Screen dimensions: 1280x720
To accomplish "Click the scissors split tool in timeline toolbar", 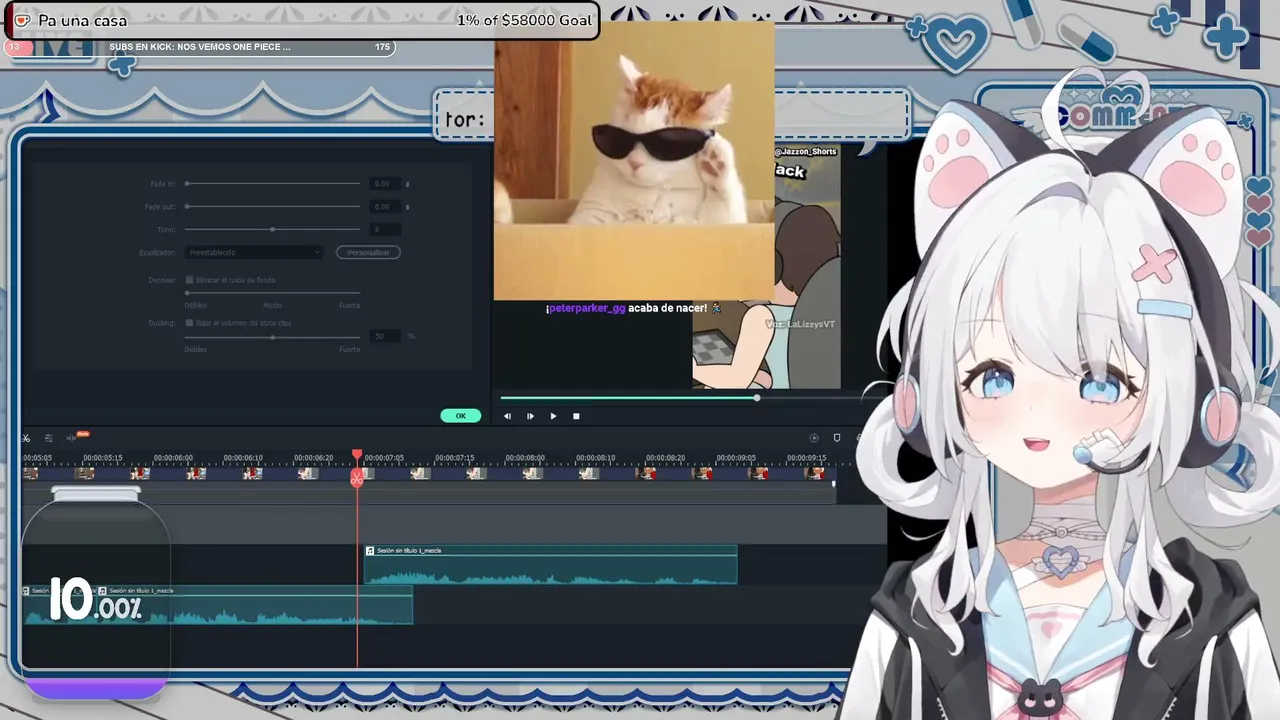I will tap(26, 438).
